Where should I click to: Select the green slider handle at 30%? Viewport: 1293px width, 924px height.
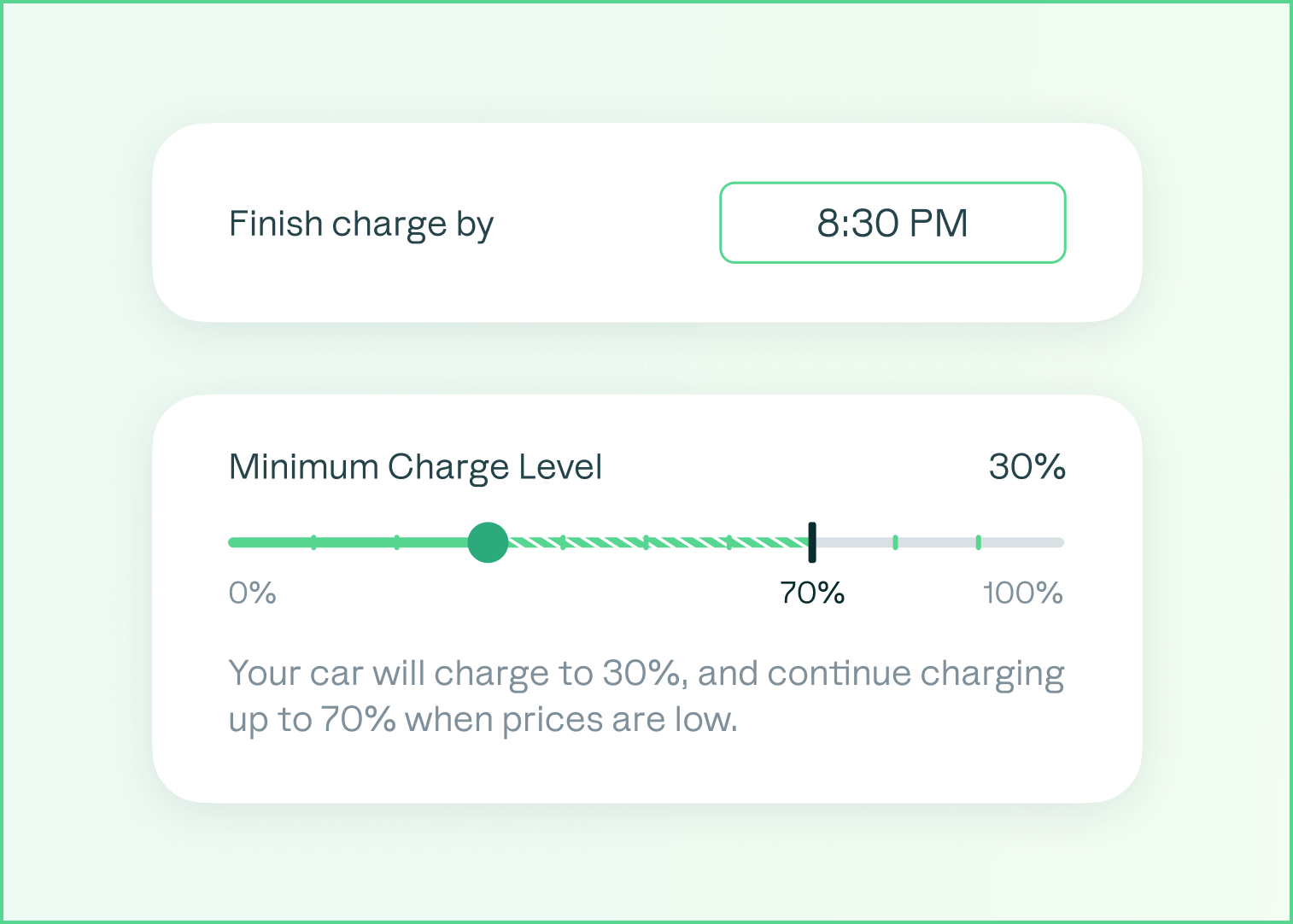[488, 541]
